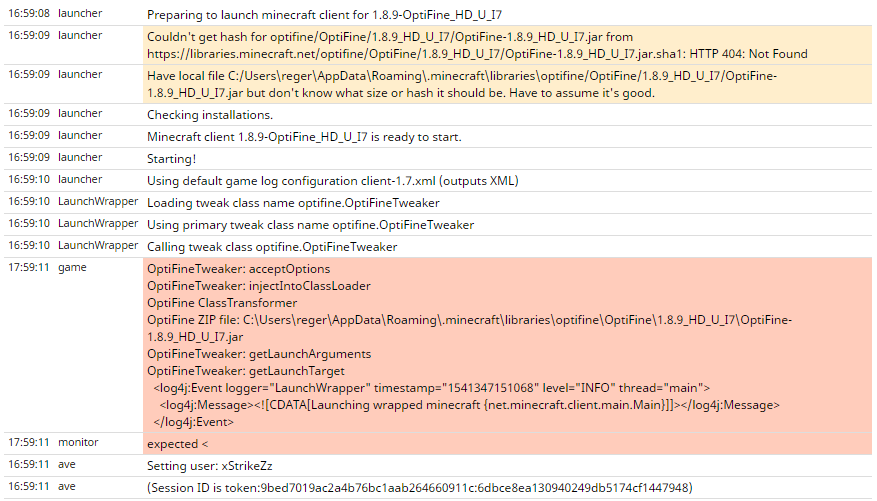Select 'Minecraft client 1.8.9-OptiFine_HD_U_I7 is ready to start.'
Screen dimensions: 877x501
pyautogui.click(x=304, y=137)
